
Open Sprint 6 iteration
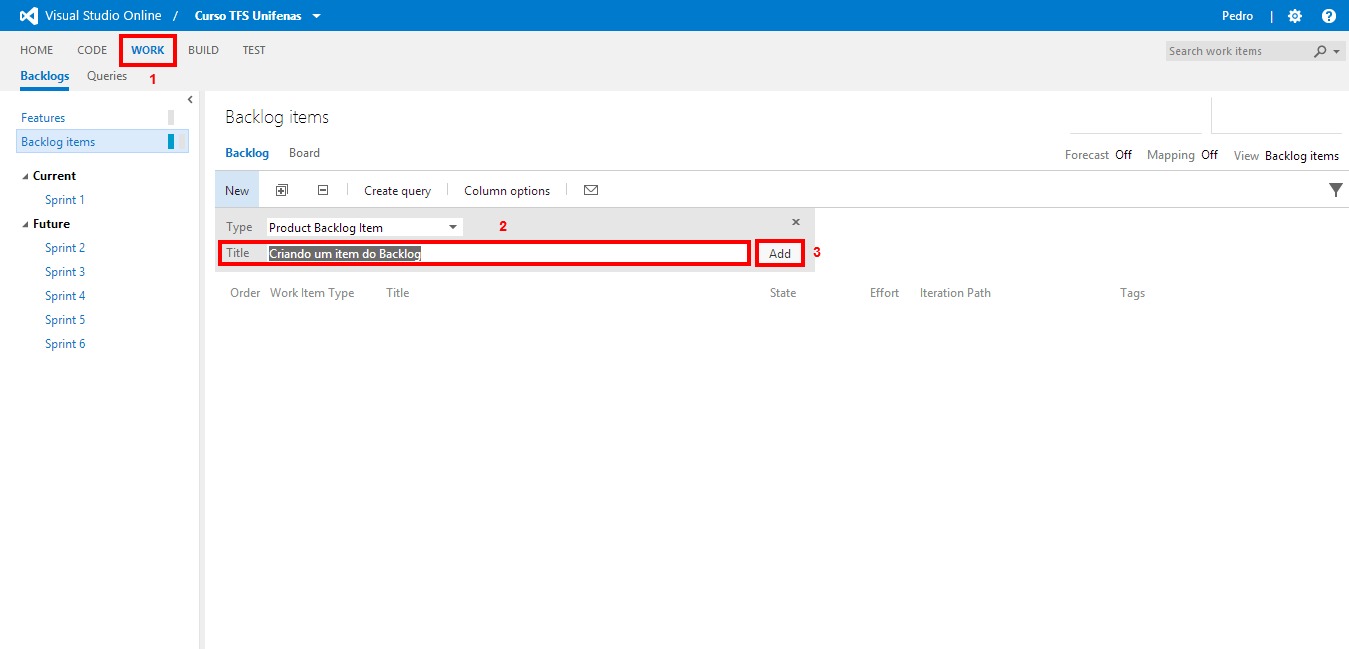click(x=65, y=344)
